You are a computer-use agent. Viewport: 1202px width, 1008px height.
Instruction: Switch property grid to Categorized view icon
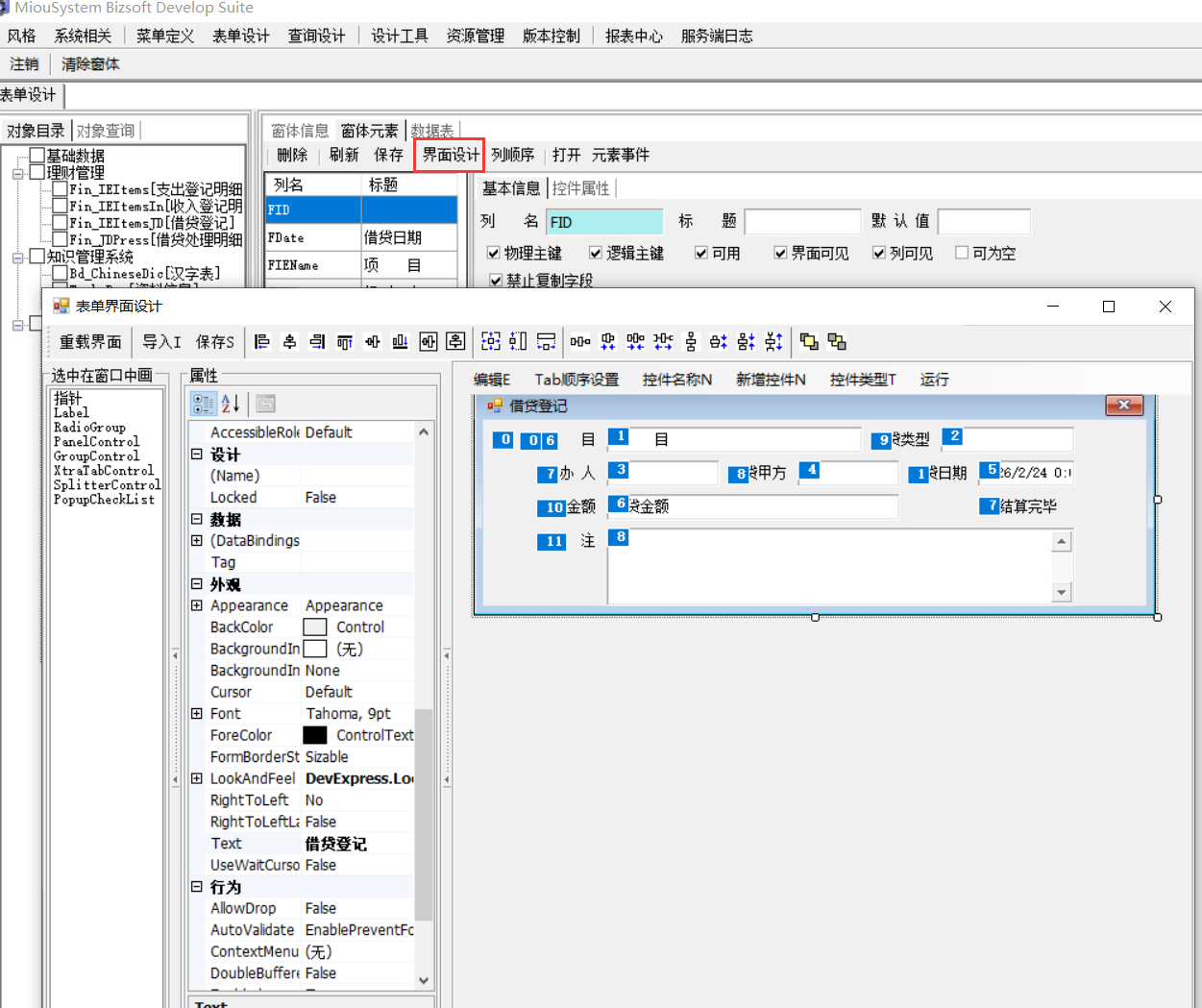point(204,404)
